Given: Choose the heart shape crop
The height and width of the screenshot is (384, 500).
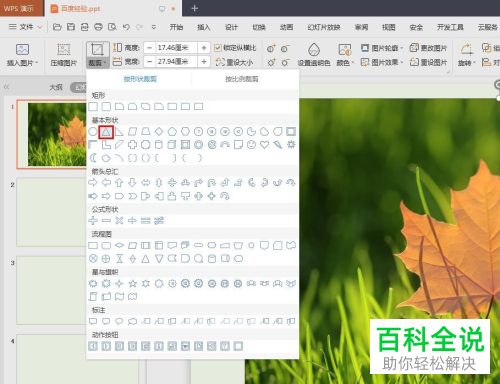Looking at the screenshot, I should click(264, 145).
